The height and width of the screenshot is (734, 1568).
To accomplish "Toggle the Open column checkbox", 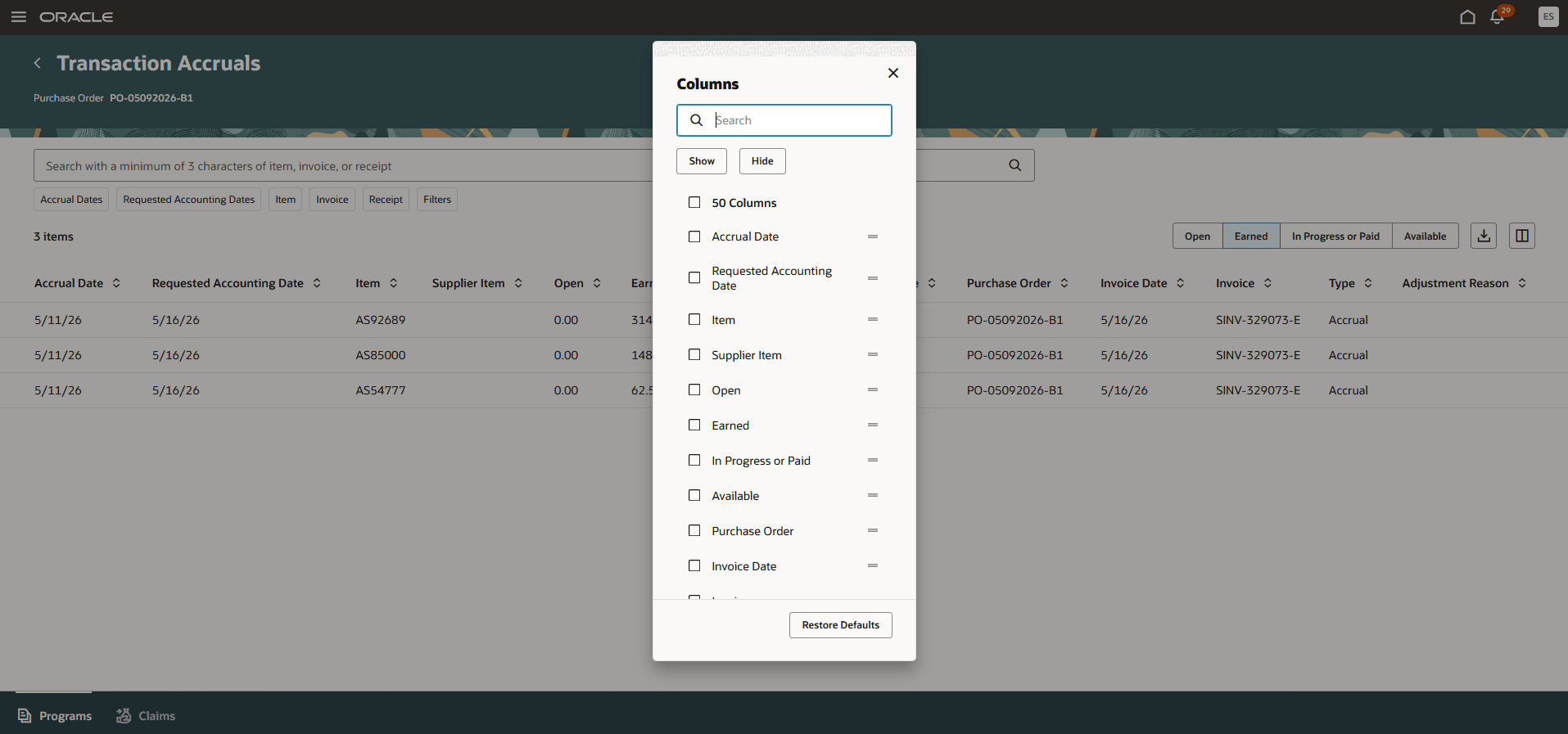I will pyautogui.click(x=694, y=390).
